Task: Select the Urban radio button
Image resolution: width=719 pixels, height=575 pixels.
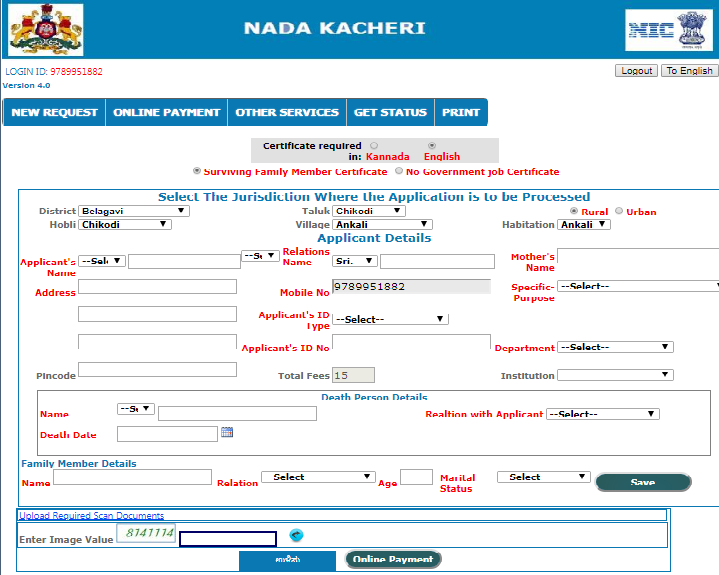Action: [619, 211]
